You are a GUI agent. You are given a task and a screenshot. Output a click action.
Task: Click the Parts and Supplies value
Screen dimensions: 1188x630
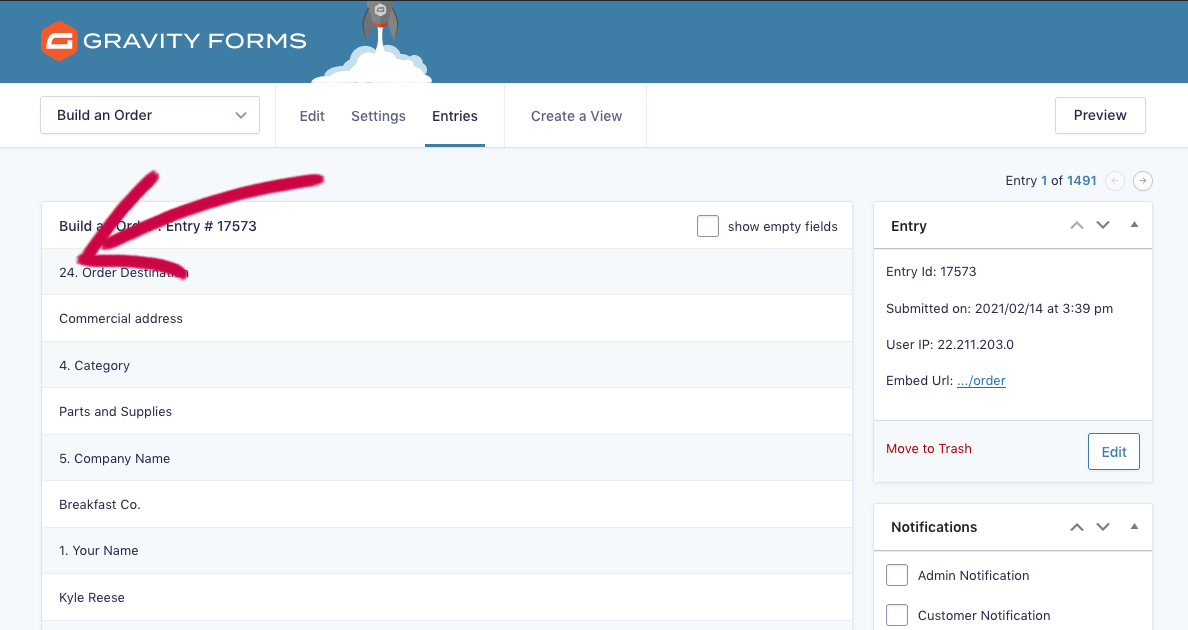[116, 412]
